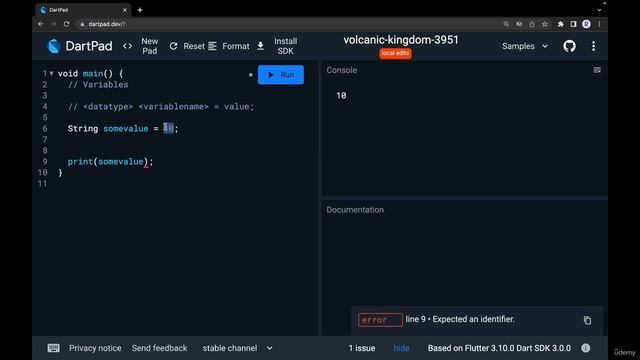The width and height of the screenshot is (640, 360).
Task: Bookmark this page with star icon
Action: 544,24
